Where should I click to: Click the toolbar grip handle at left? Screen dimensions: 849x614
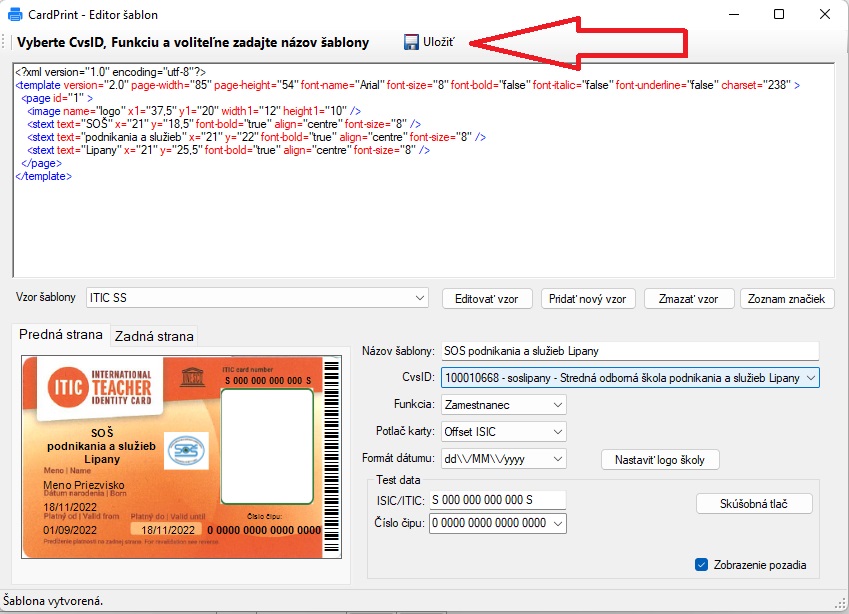(7, 42)
